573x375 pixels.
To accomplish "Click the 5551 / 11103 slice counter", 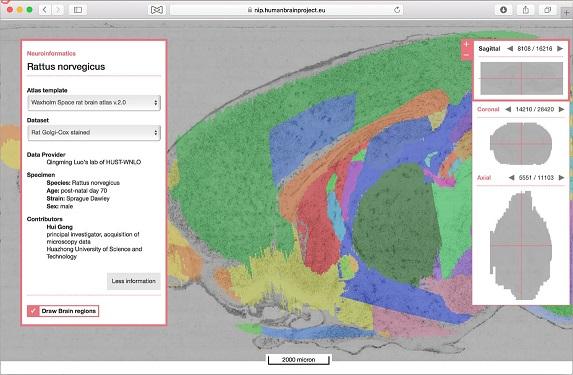I will tap(536, 178).
